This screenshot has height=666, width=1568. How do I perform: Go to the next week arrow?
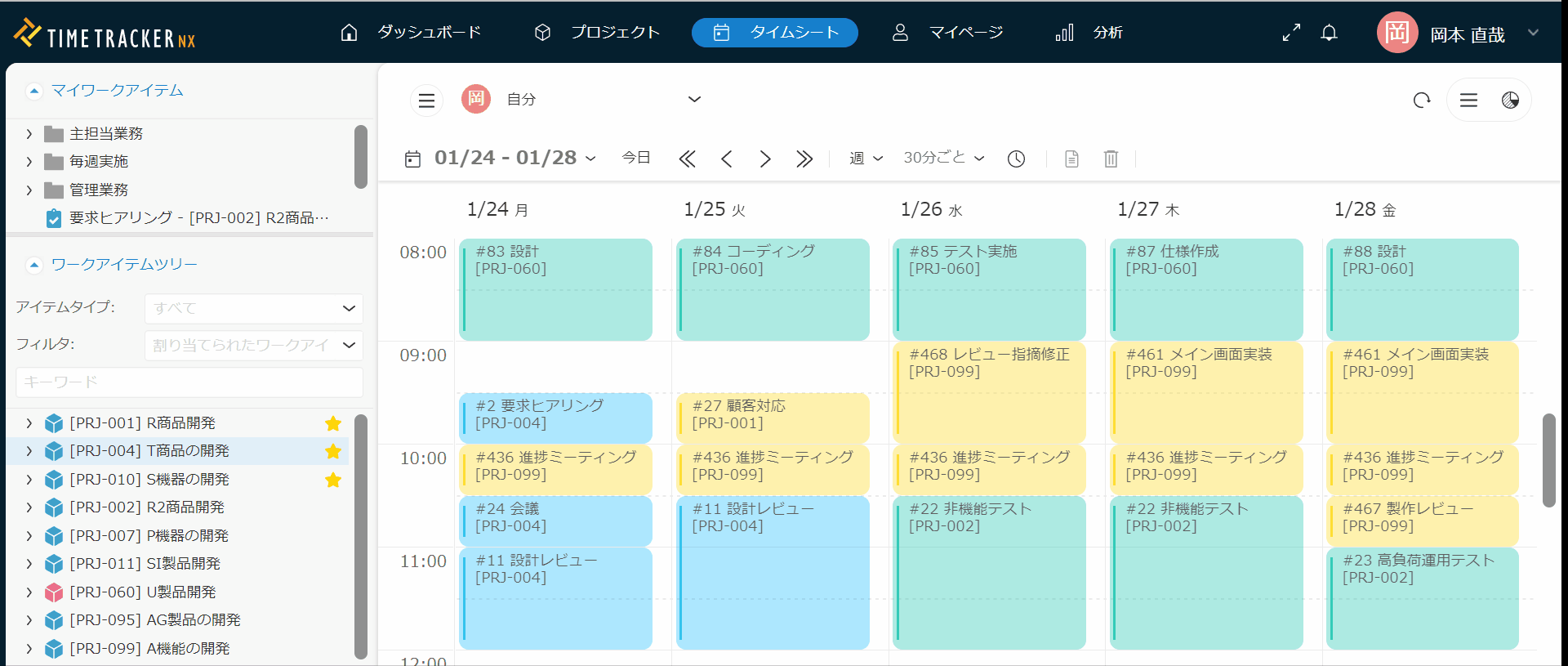coord(765,159)
